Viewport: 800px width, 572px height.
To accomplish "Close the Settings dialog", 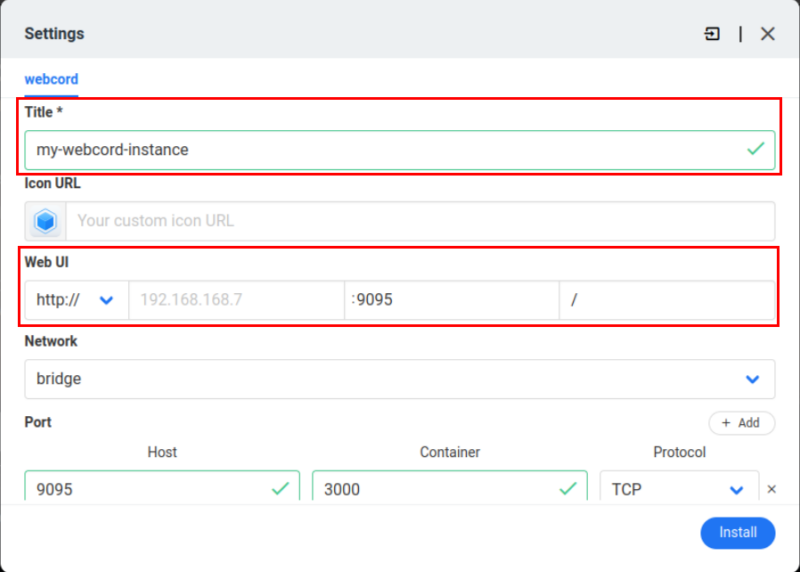I will pyautogui.click(x=767, y=34).
